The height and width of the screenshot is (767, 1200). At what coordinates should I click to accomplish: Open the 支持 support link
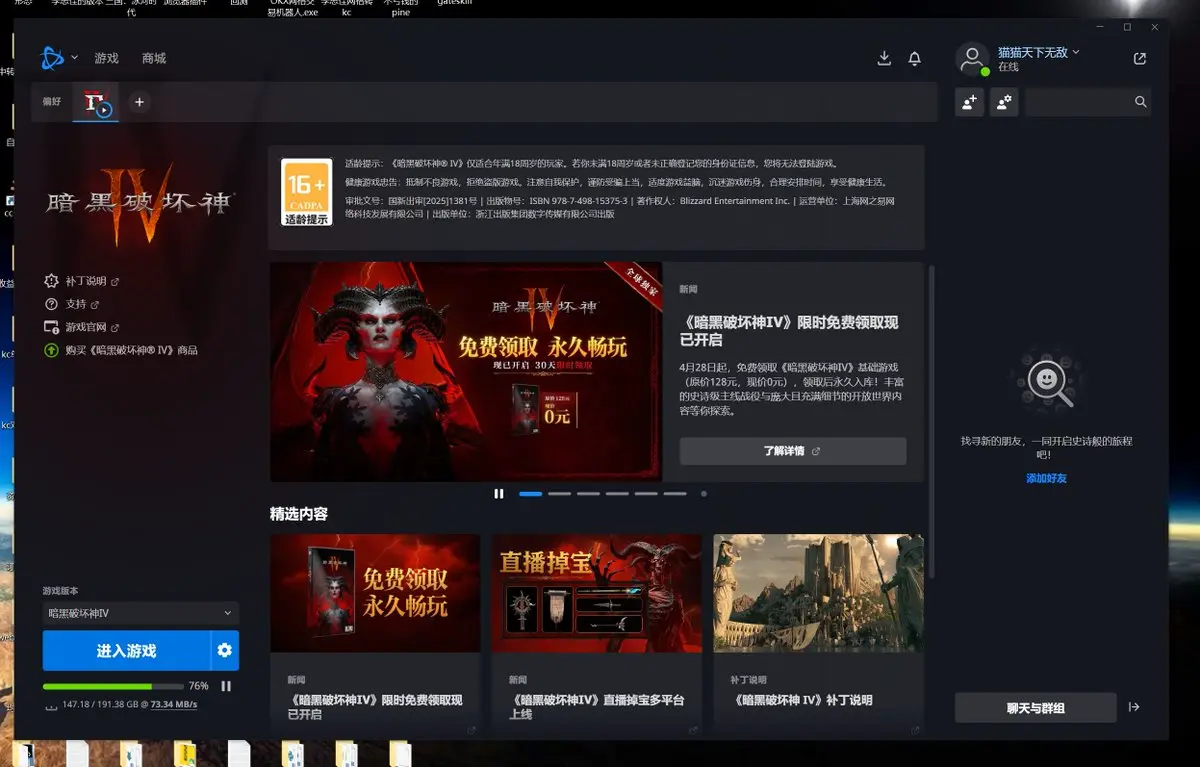76,304
